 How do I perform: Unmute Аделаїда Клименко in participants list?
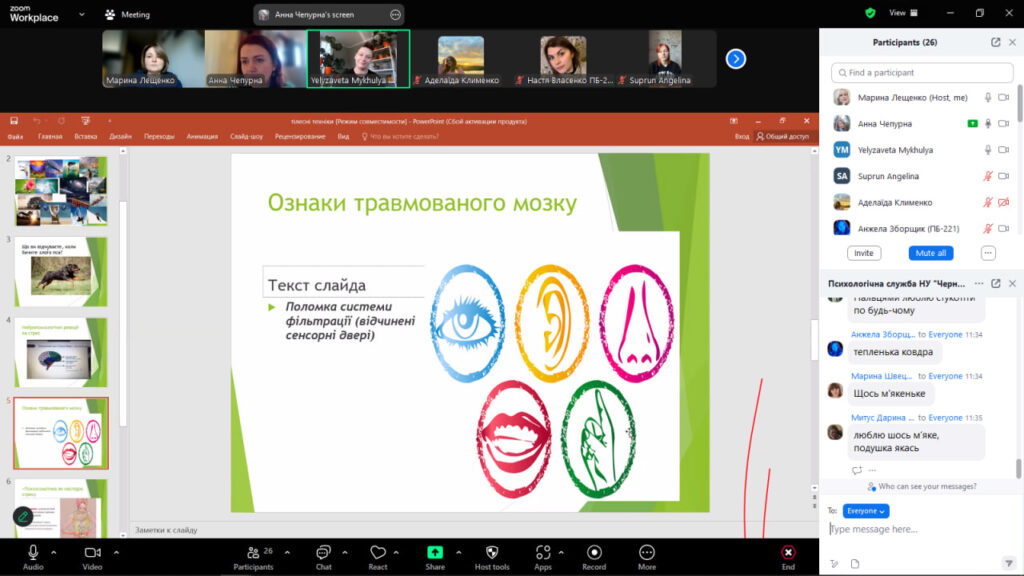tap(988, 202)
